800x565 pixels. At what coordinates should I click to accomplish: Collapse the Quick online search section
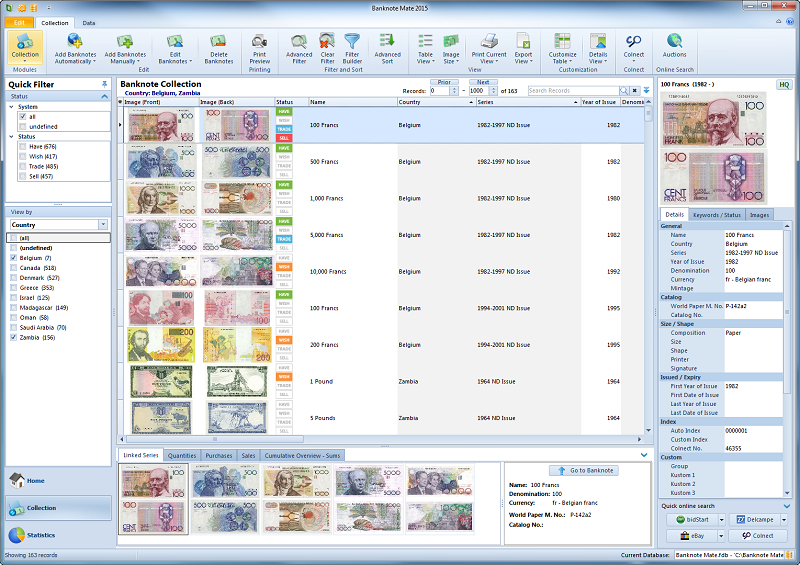[786, 506]
